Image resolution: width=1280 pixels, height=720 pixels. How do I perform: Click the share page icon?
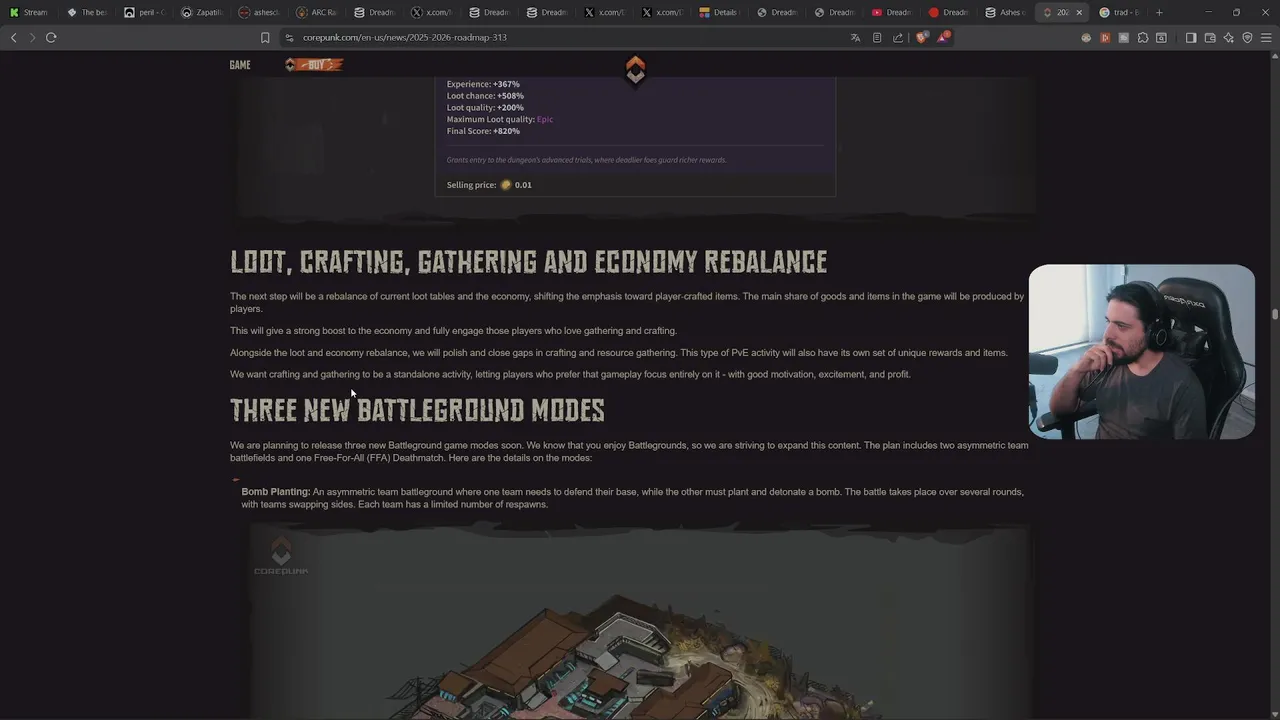(898, 37)
